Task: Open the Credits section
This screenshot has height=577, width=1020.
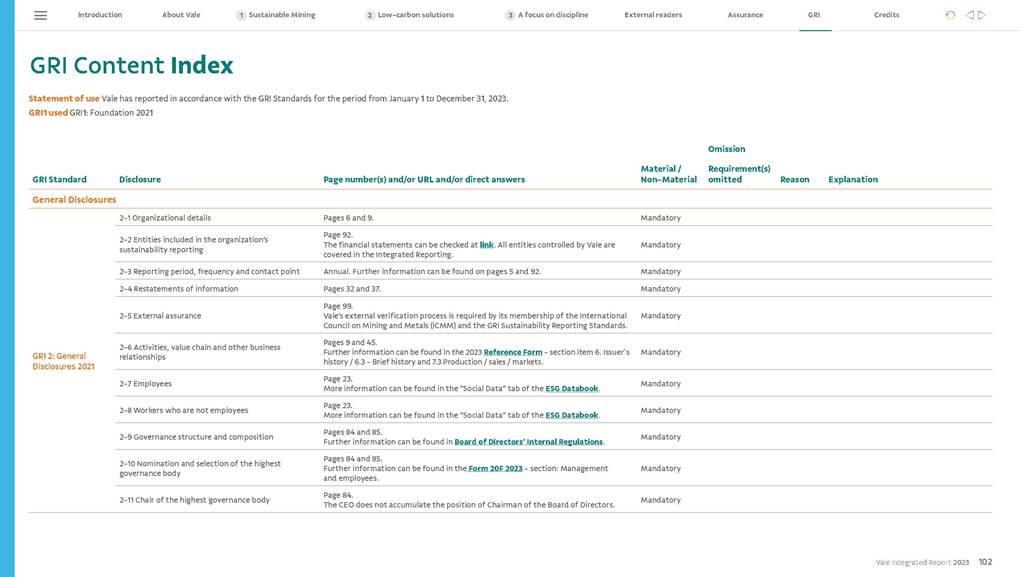Action: (x=886, y=15)
